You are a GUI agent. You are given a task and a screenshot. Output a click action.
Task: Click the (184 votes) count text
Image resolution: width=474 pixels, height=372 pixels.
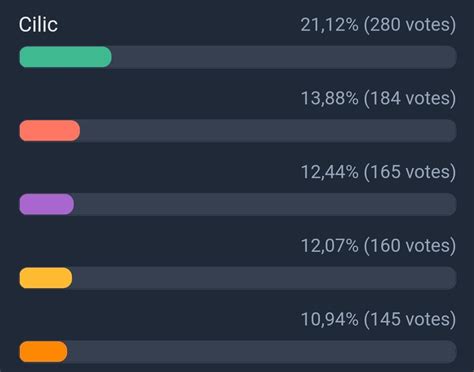410,99
